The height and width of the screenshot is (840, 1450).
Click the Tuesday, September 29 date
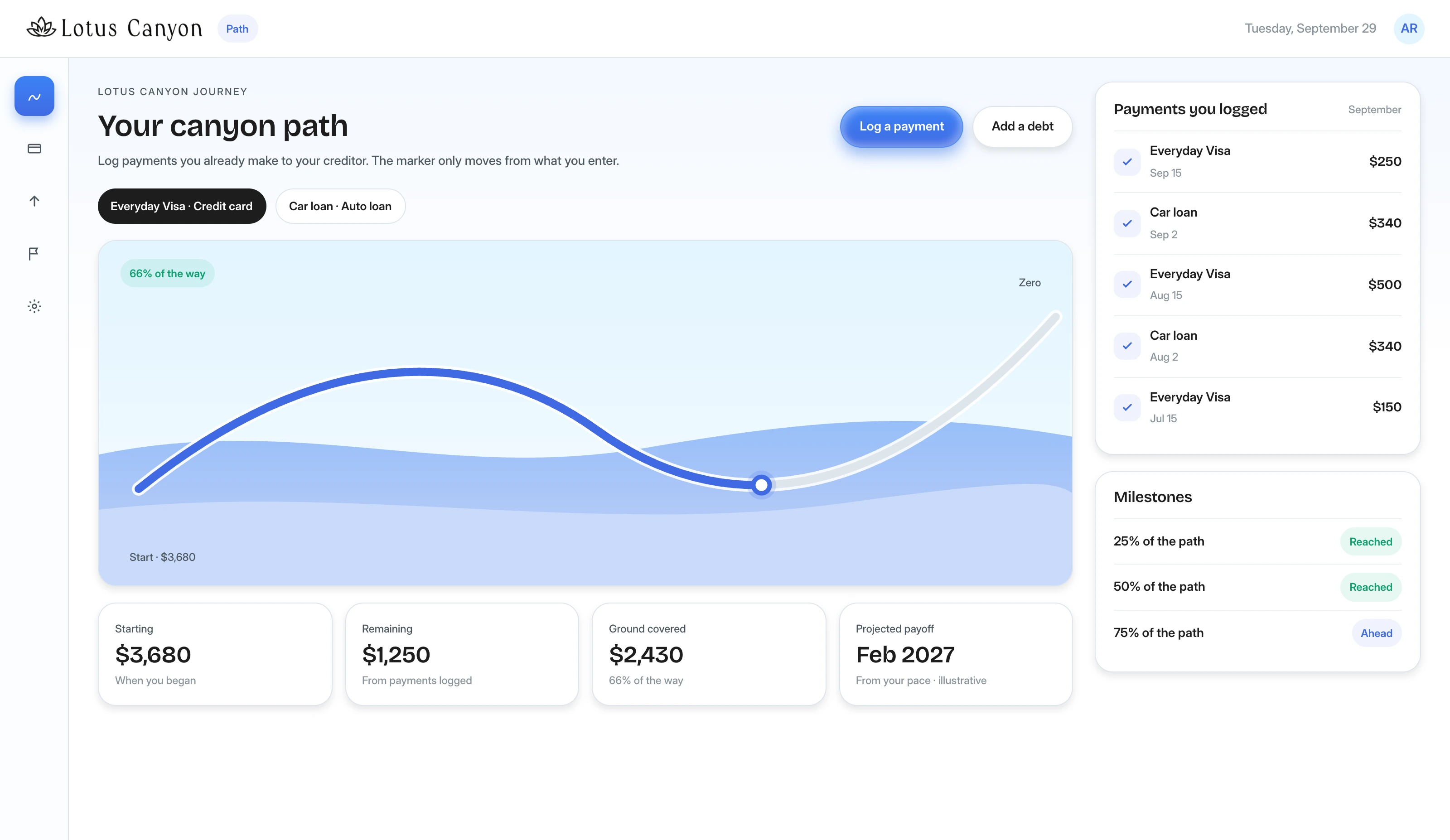point(1310,29)
